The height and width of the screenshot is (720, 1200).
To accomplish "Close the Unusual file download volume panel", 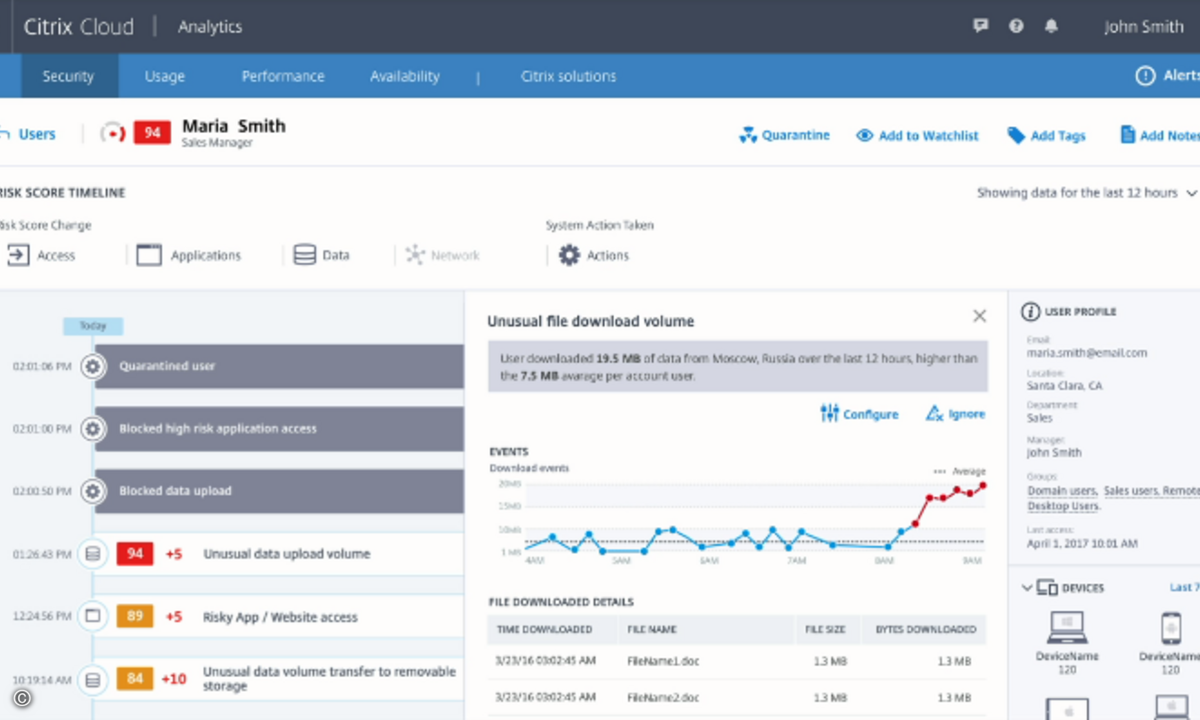I will [x=980, y=316].
